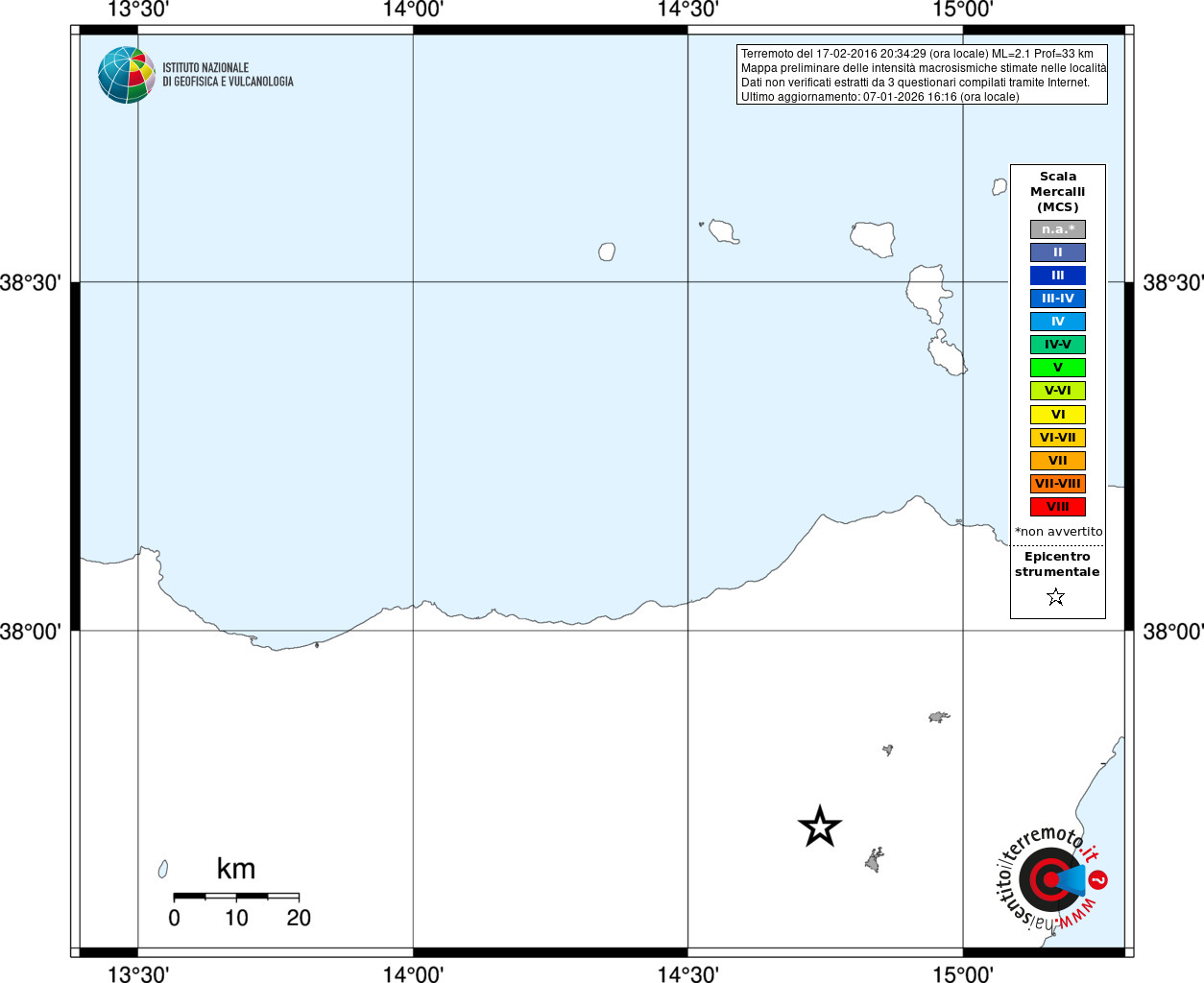Select the III-IV legend swatch
This screenshot has height=983, width=1204.
(x=1058, y=299)
